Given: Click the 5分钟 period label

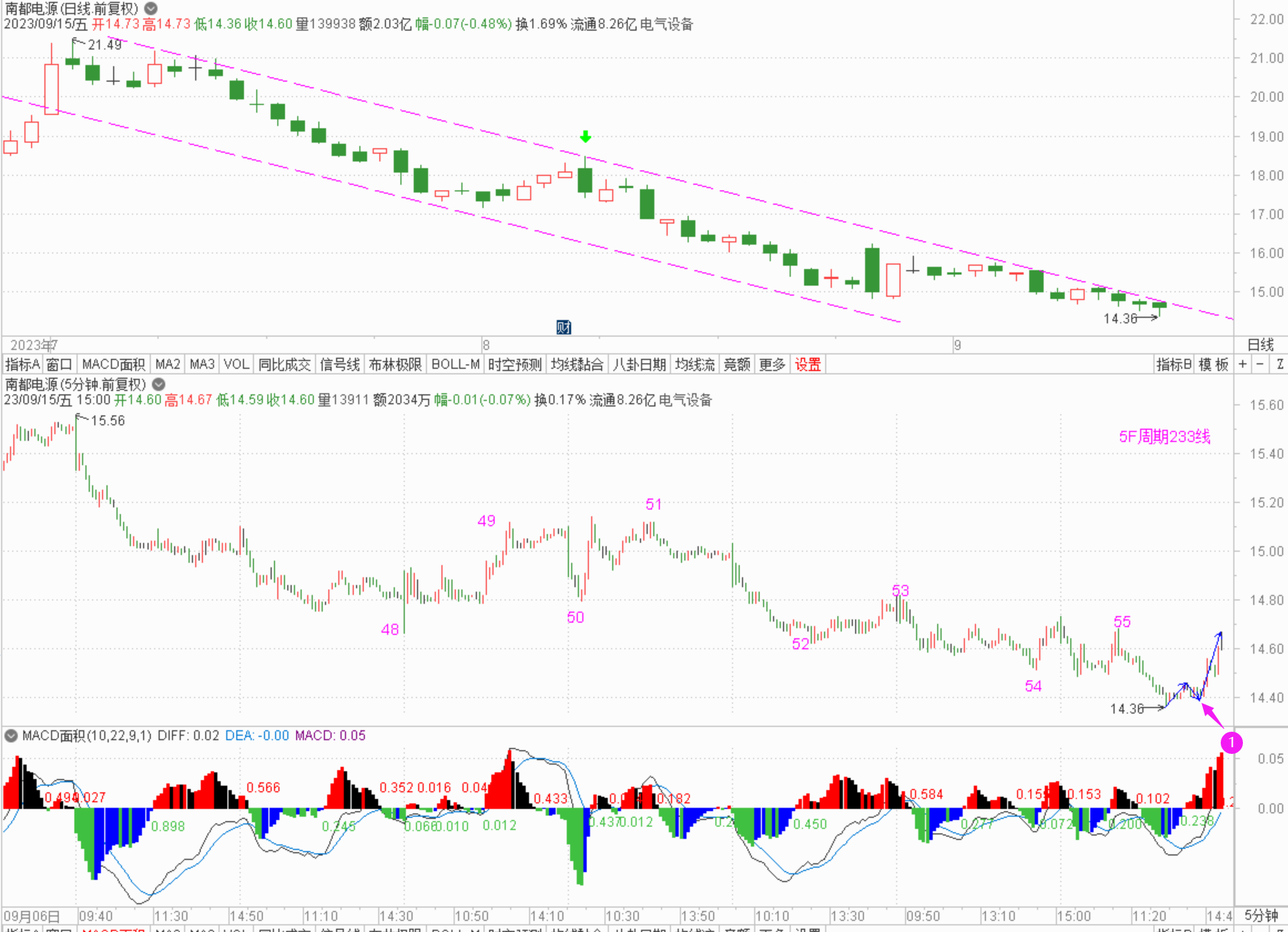Looking at the screenshot, I should pyautogui.click(x=1261, y=915).
